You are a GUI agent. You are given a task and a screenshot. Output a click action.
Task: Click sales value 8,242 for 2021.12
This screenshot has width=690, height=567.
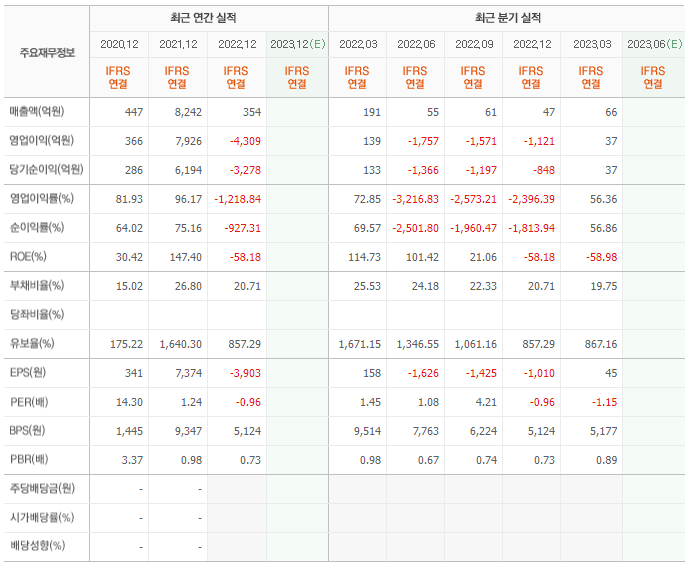click(x=188, y=113)
